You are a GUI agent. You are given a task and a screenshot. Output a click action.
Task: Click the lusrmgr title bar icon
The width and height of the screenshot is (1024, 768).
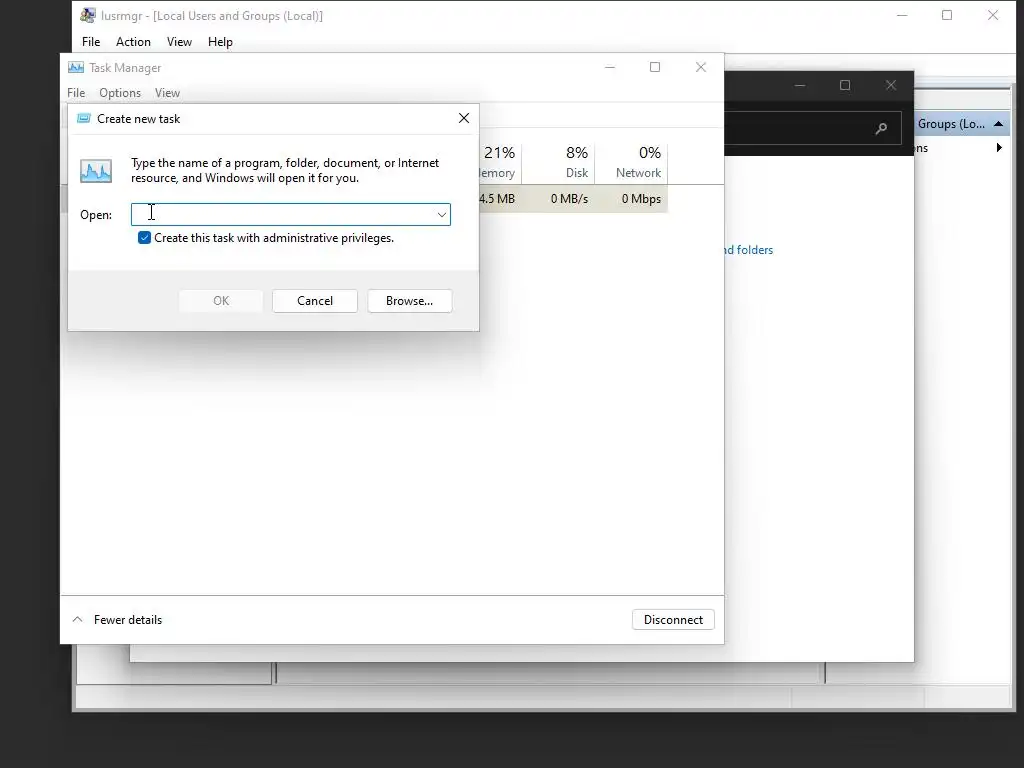click(x=88, y=15)
